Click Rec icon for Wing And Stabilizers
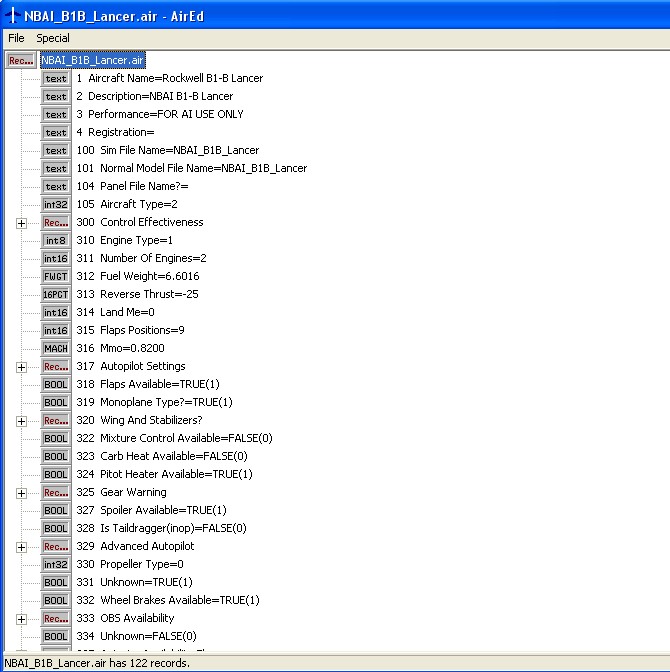Image resolution: width=670 pixels, height=672 pixels. [x=56, y=420]
